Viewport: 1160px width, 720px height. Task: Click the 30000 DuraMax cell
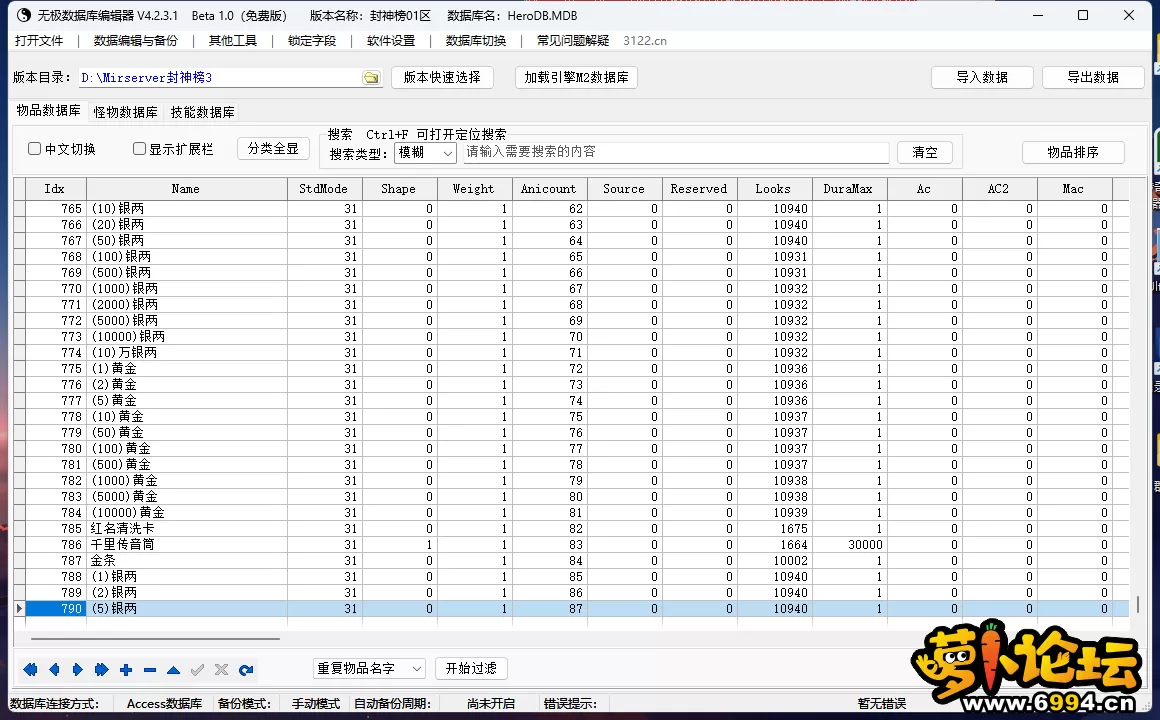[x=850, y=545]
